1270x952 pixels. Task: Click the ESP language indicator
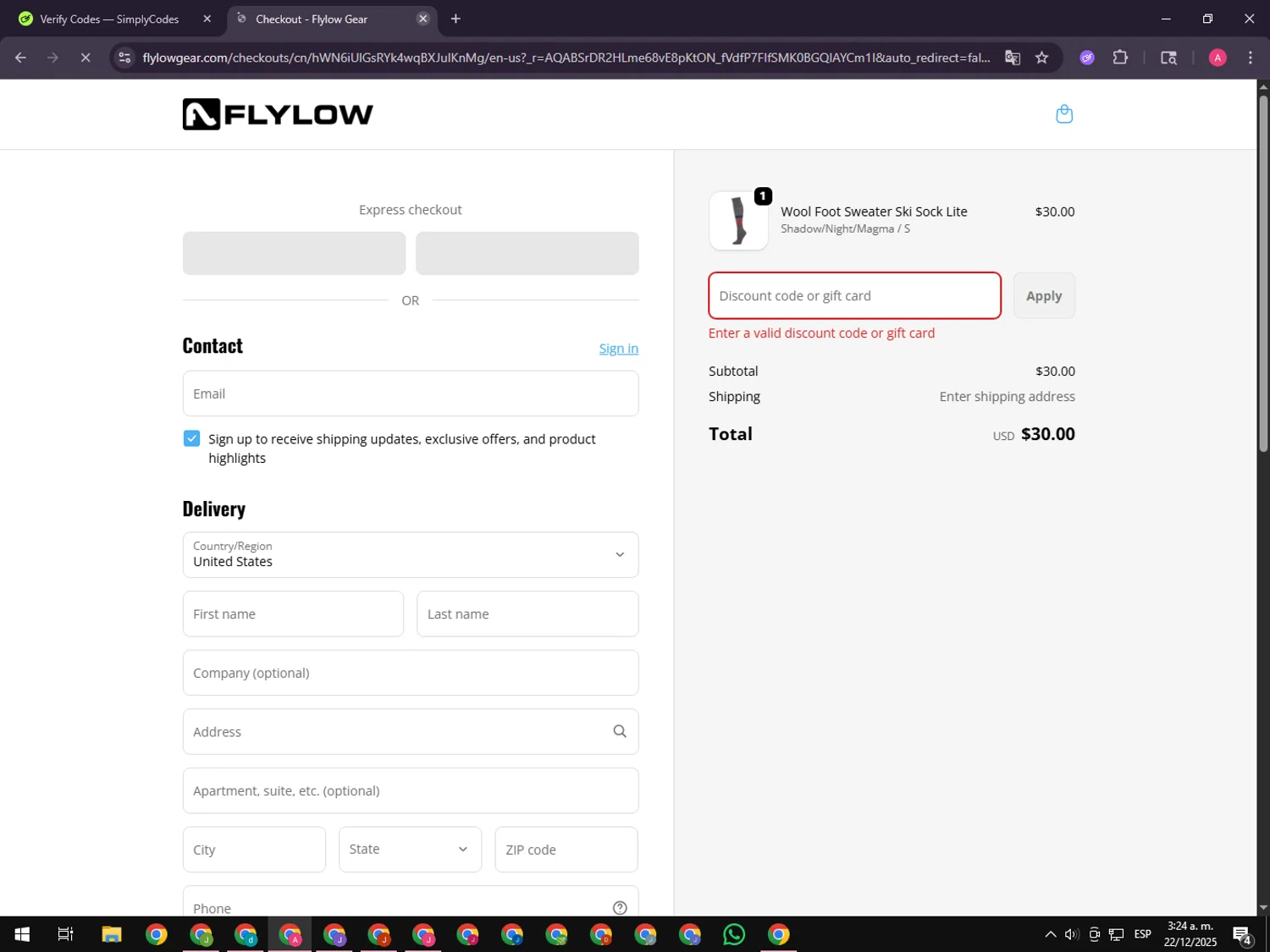[x=1142, y=934]
